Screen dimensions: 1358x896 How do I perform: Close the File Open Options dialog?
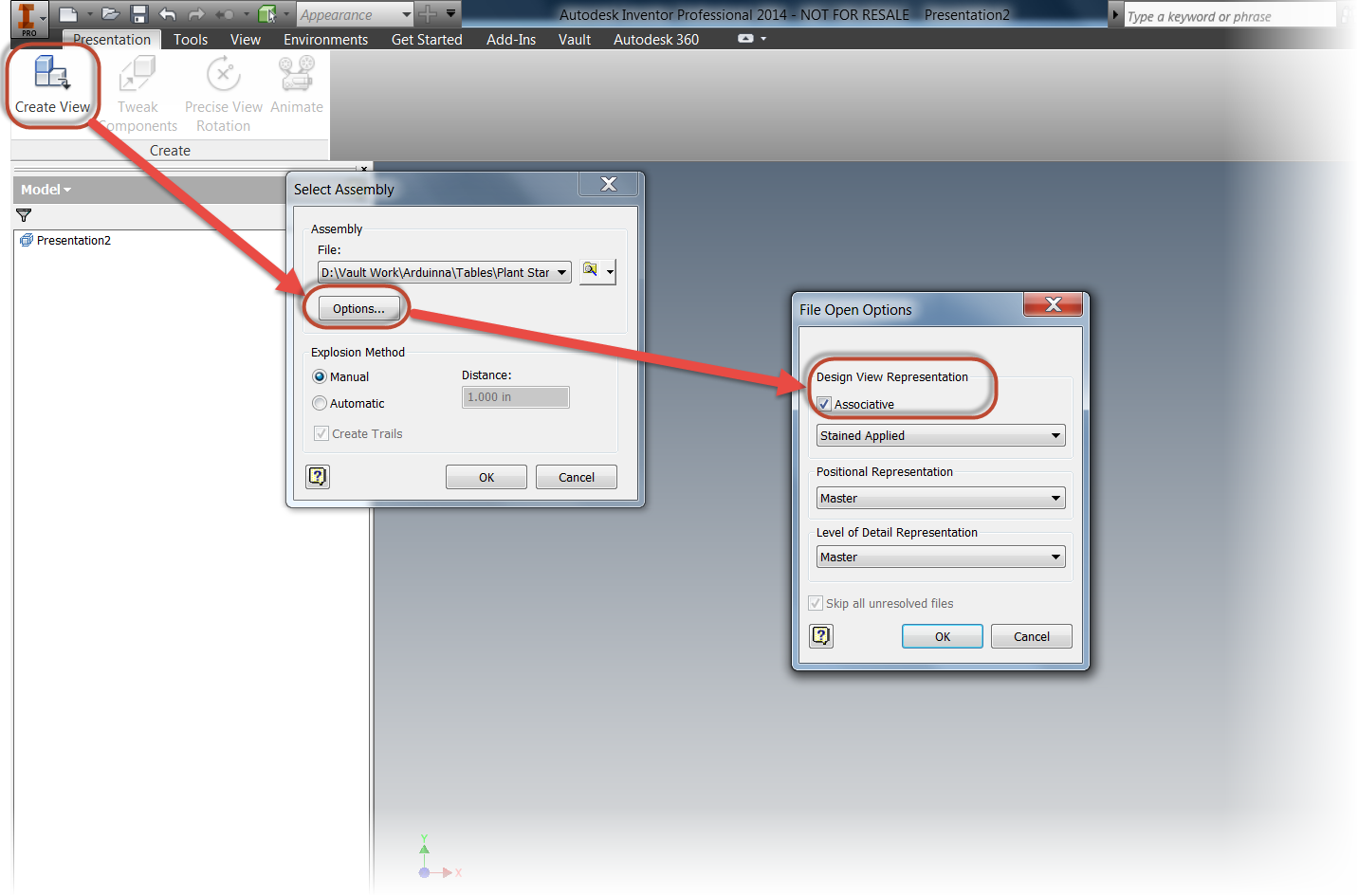pos(1053,303)
